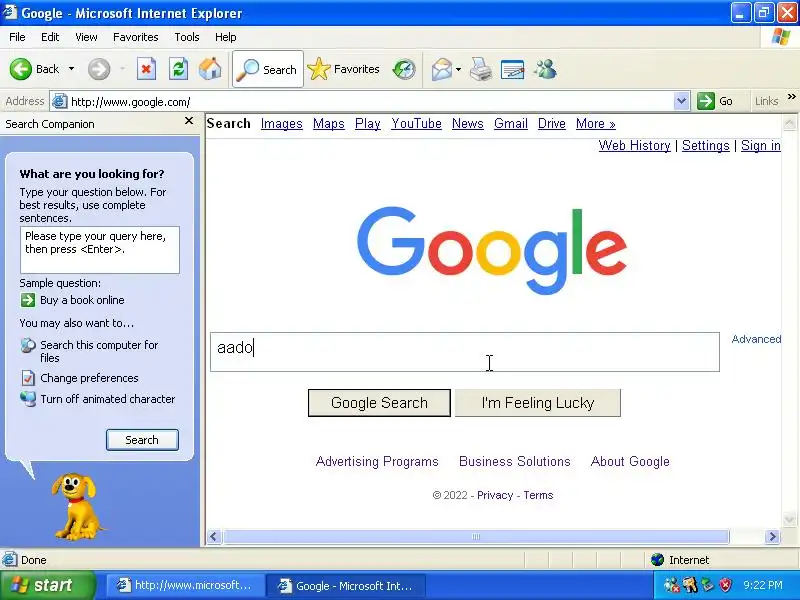The height and width of the screenshot is (600, 800).
Task: Open the News link
Action: click(468, 123)
